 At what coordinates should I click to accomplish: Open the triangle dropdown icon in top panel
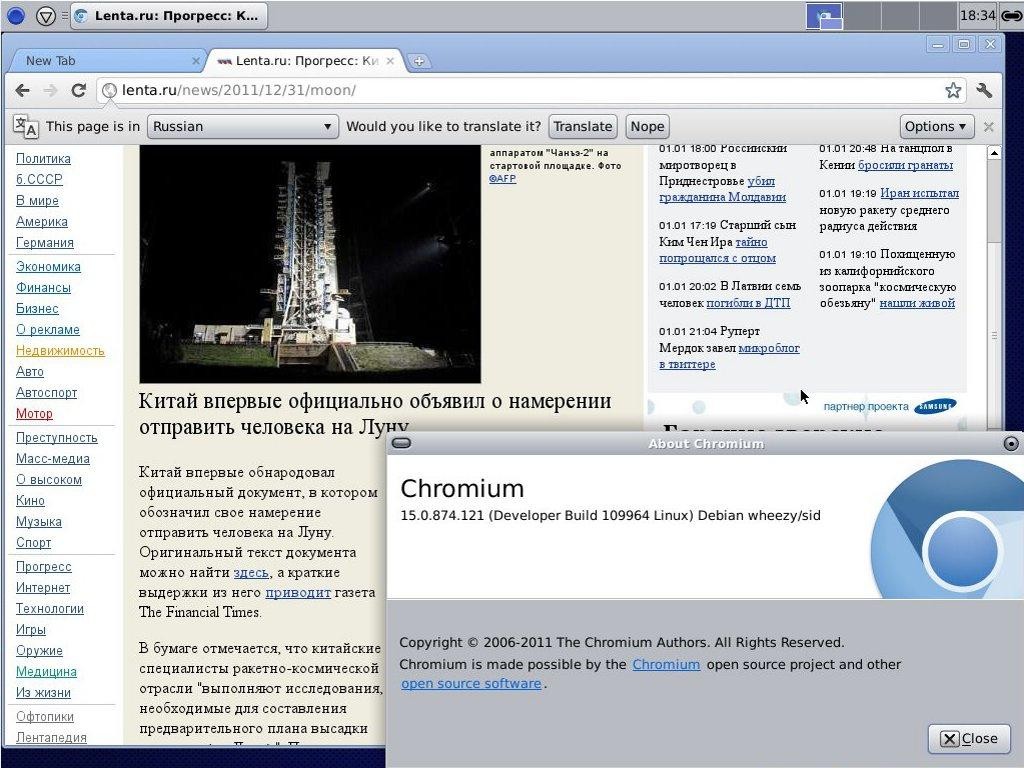pyautogui.click(x=46, y=16)
